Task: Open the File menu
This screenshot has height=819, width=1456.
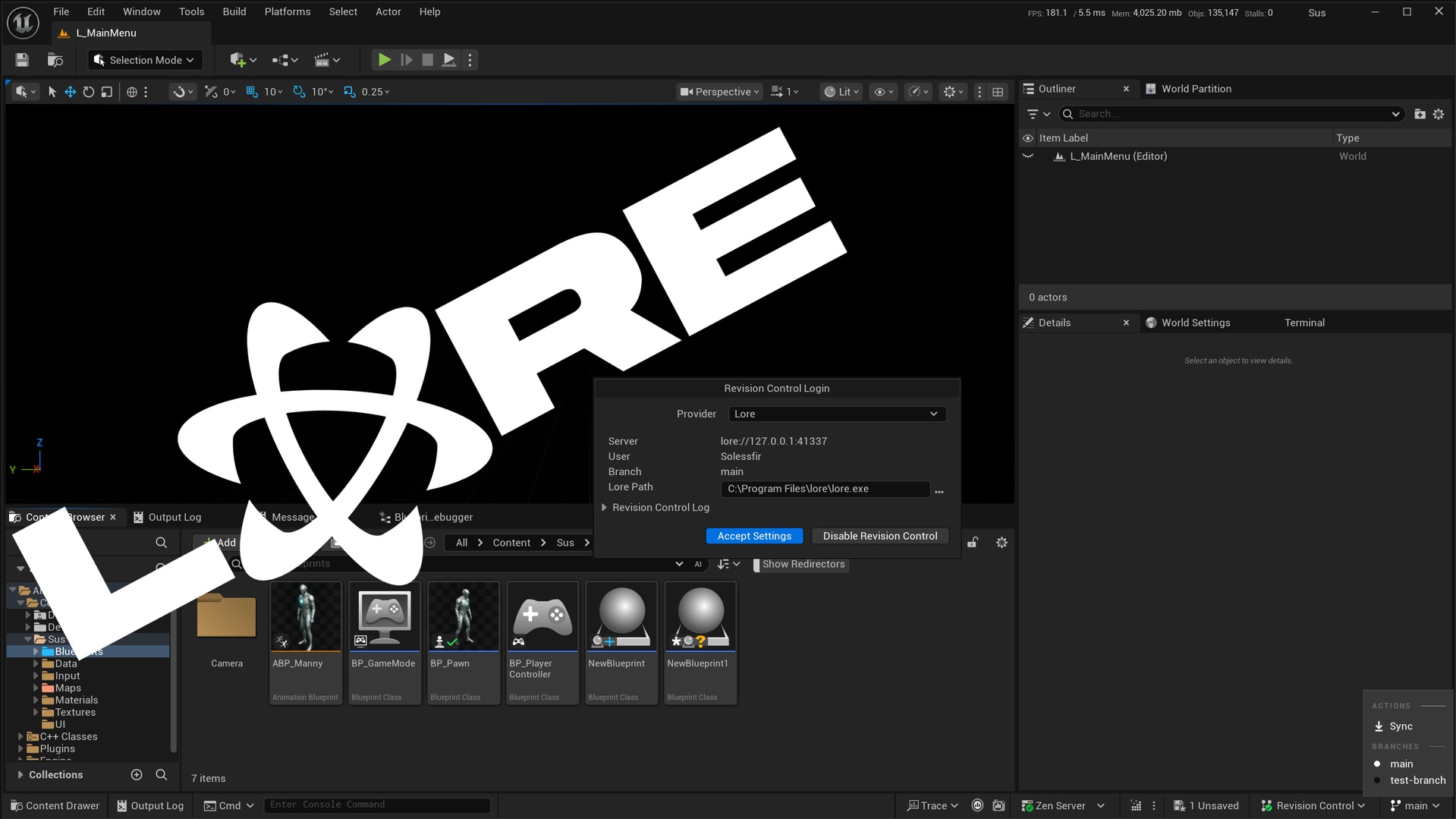Action: pos(61,11)
